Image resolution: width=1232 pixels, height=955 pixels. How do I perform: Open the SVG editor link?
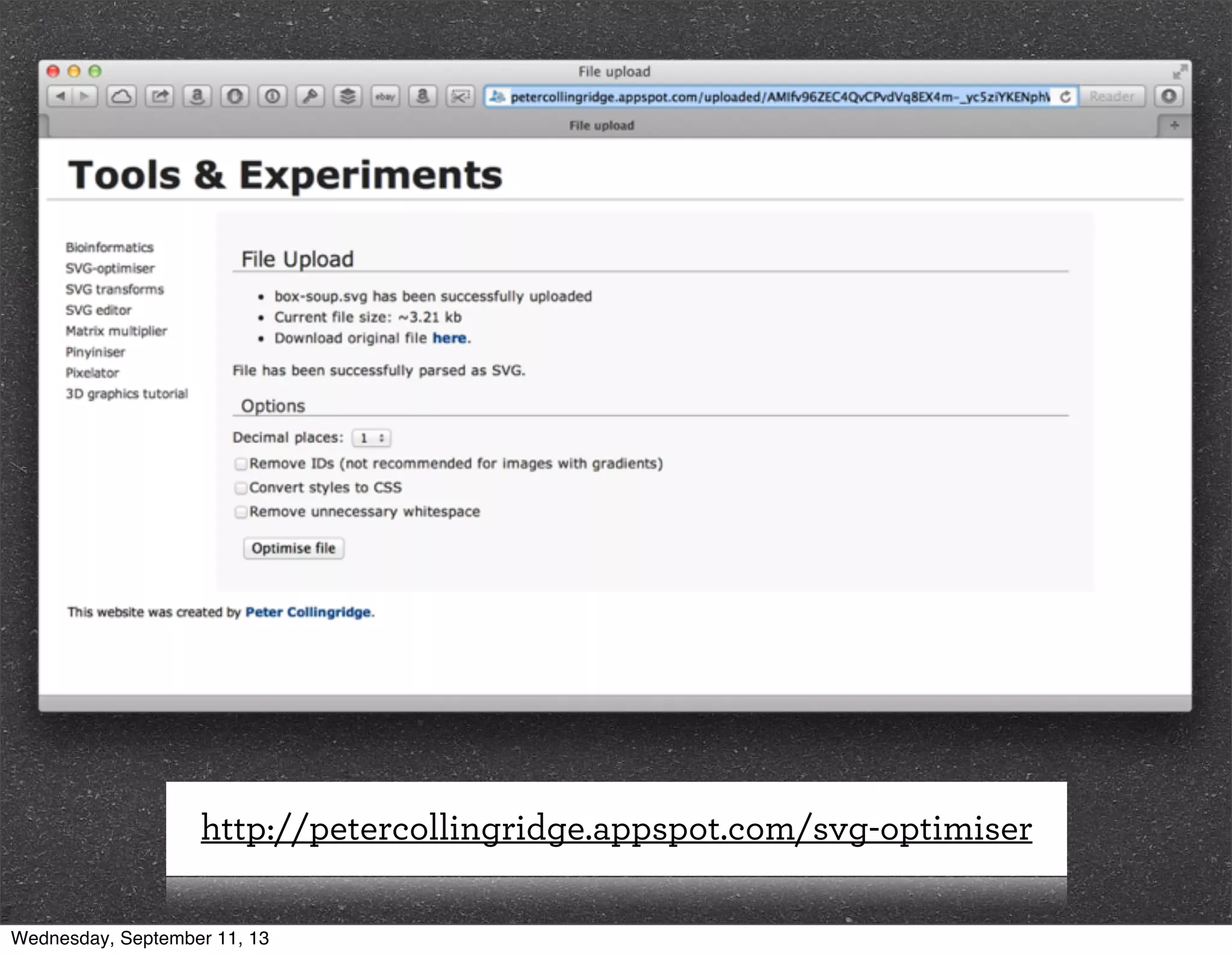tap(98, 311)
